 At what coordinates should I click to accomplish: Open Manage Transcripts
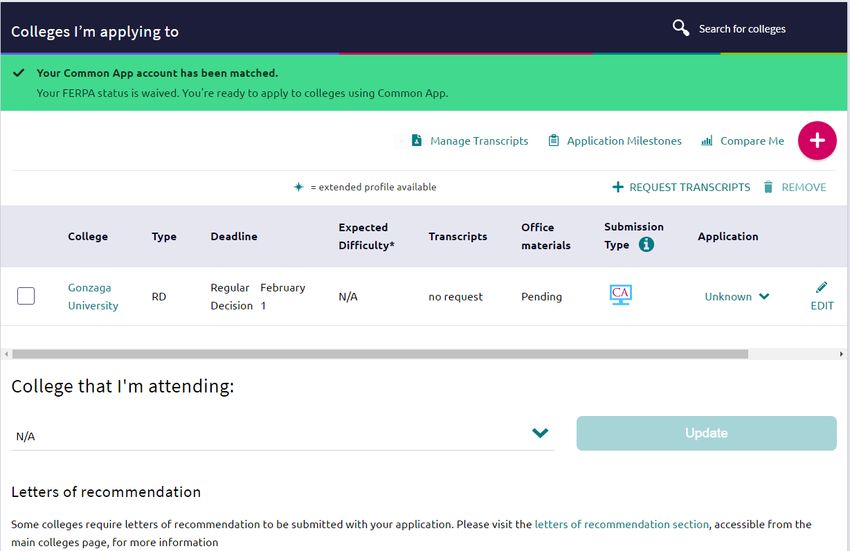tap(479, 141)
